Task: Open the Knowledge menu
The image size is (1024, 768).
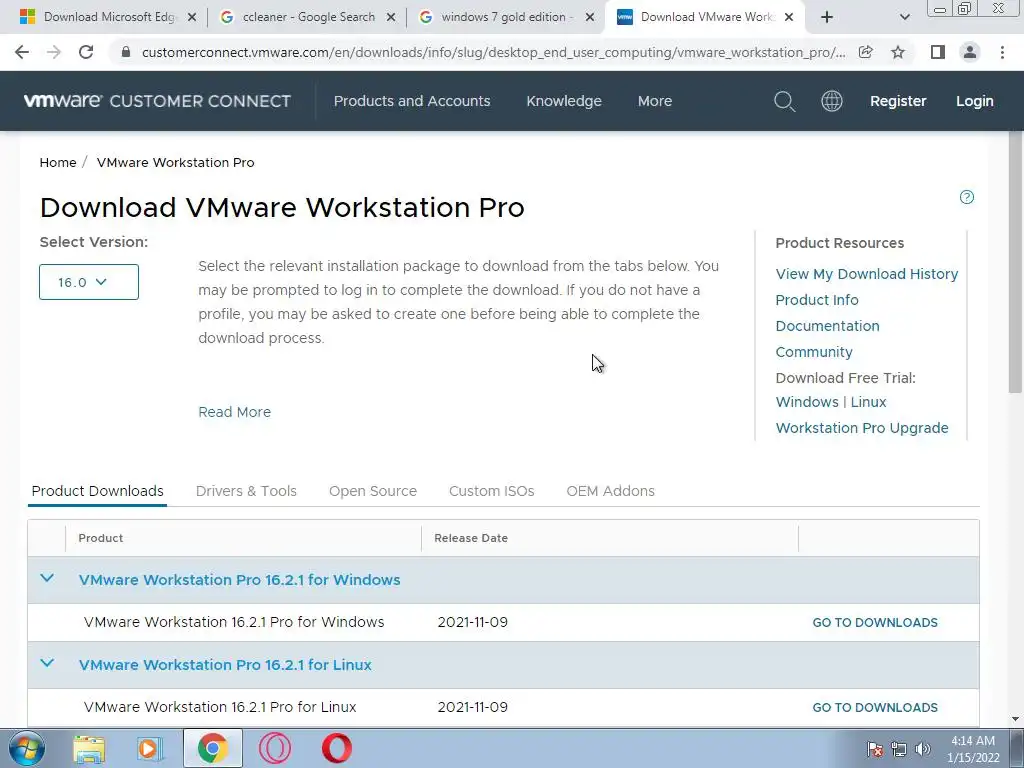Action: point(564,101)
